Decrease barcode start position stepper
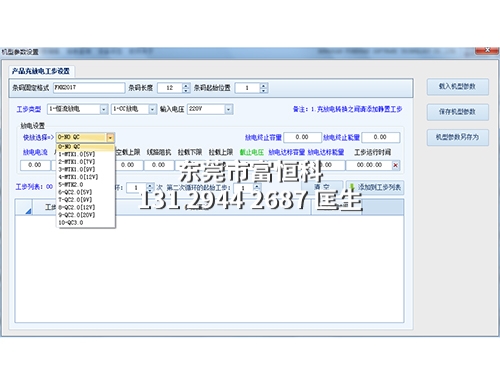Screen dimensions: 500x370 tap(264, 90)
